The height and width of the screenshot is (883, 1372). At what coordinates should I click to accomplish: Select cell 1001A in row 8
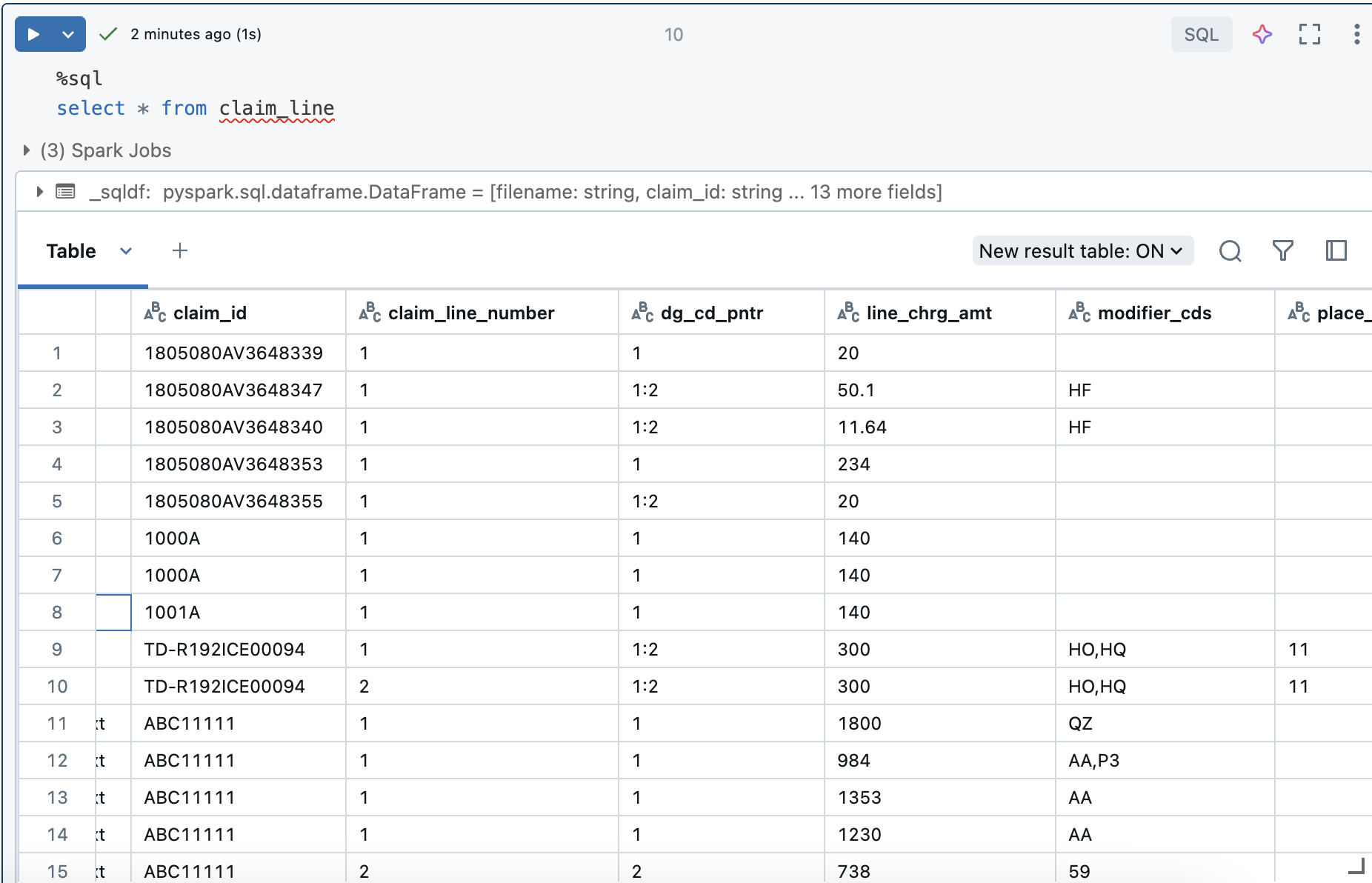[239, 612]
